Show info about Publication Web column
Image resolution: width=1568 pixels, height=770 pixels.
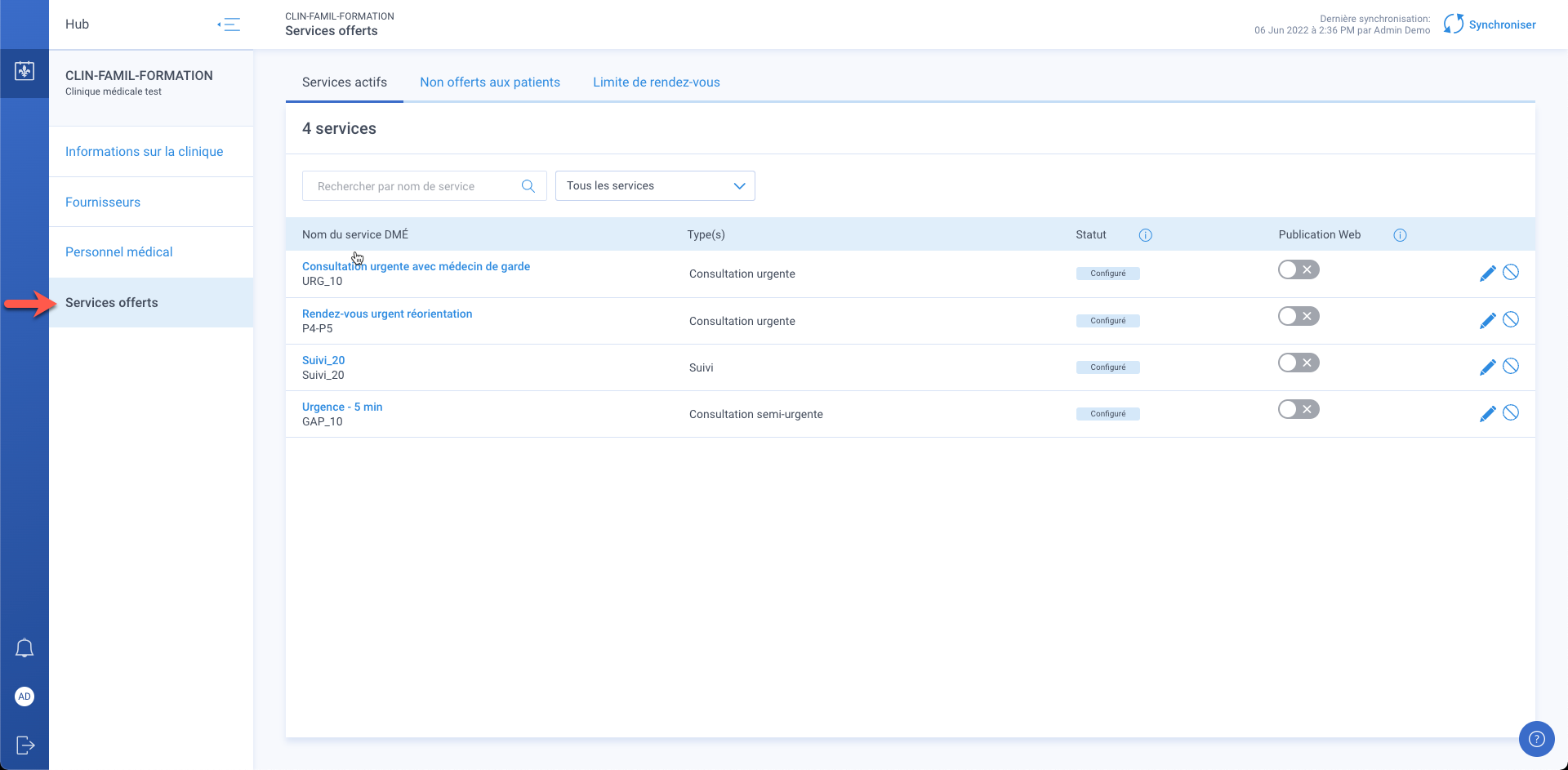[x=1400, y=235]
